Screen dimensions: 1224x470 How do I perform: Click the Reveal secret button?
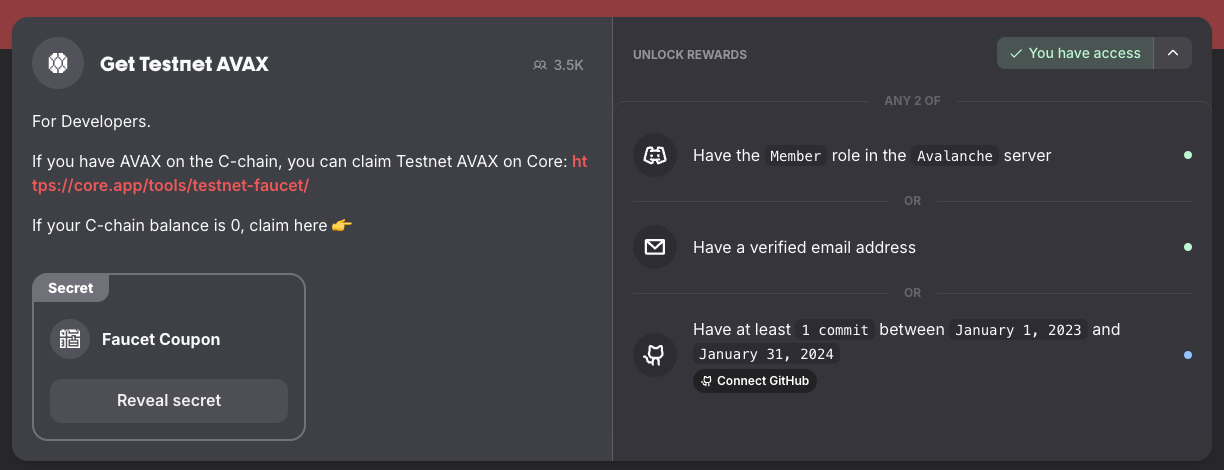[169, 400]
